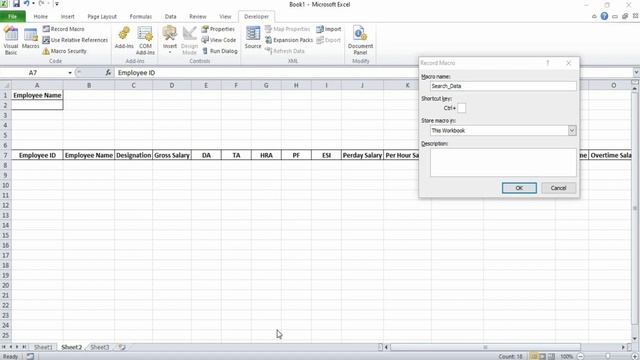Screen dimensions: 640x360
Task: Click the XML Export button
Action: pos(329,40)
